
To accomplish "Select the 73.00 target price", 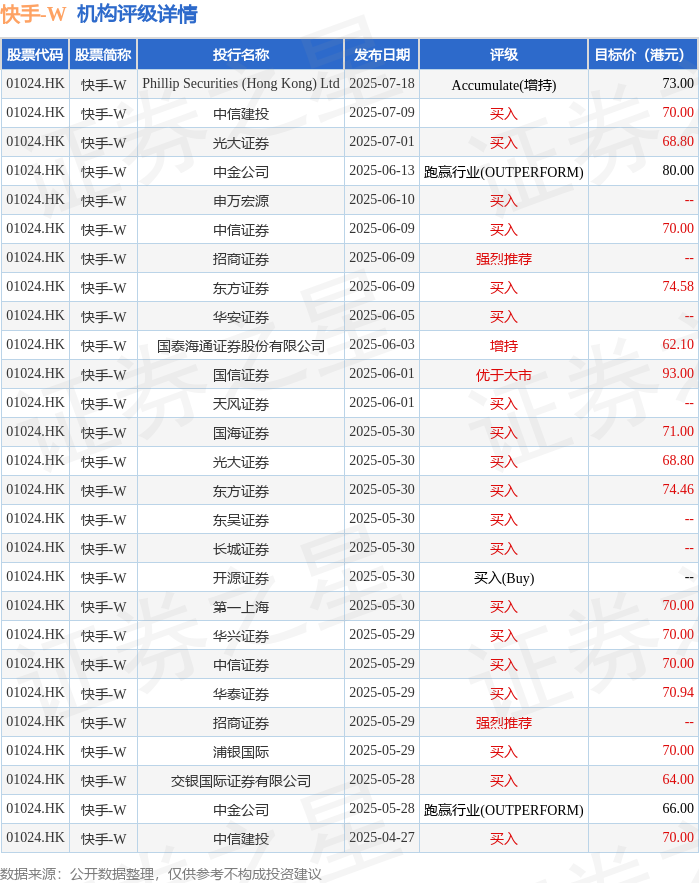I will pos(678,83).
